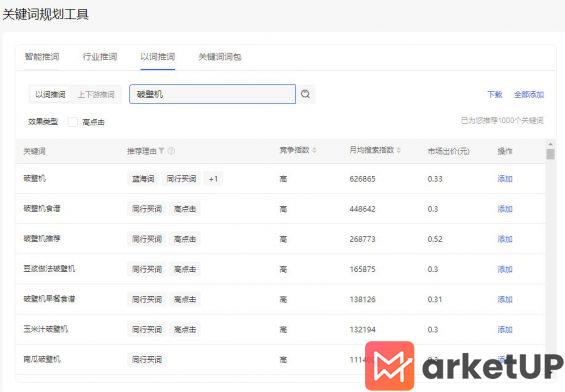Click the market bid value 0.33

435,179
